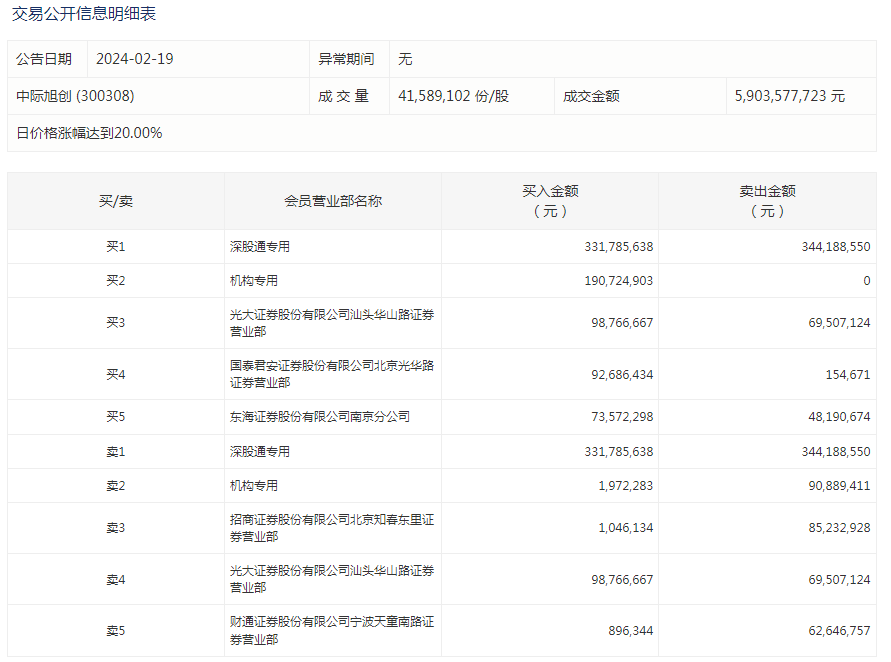Click 机构专用 in the 卖2 row
The height and width of the screenshot is (662, 891).
[254, 486]
